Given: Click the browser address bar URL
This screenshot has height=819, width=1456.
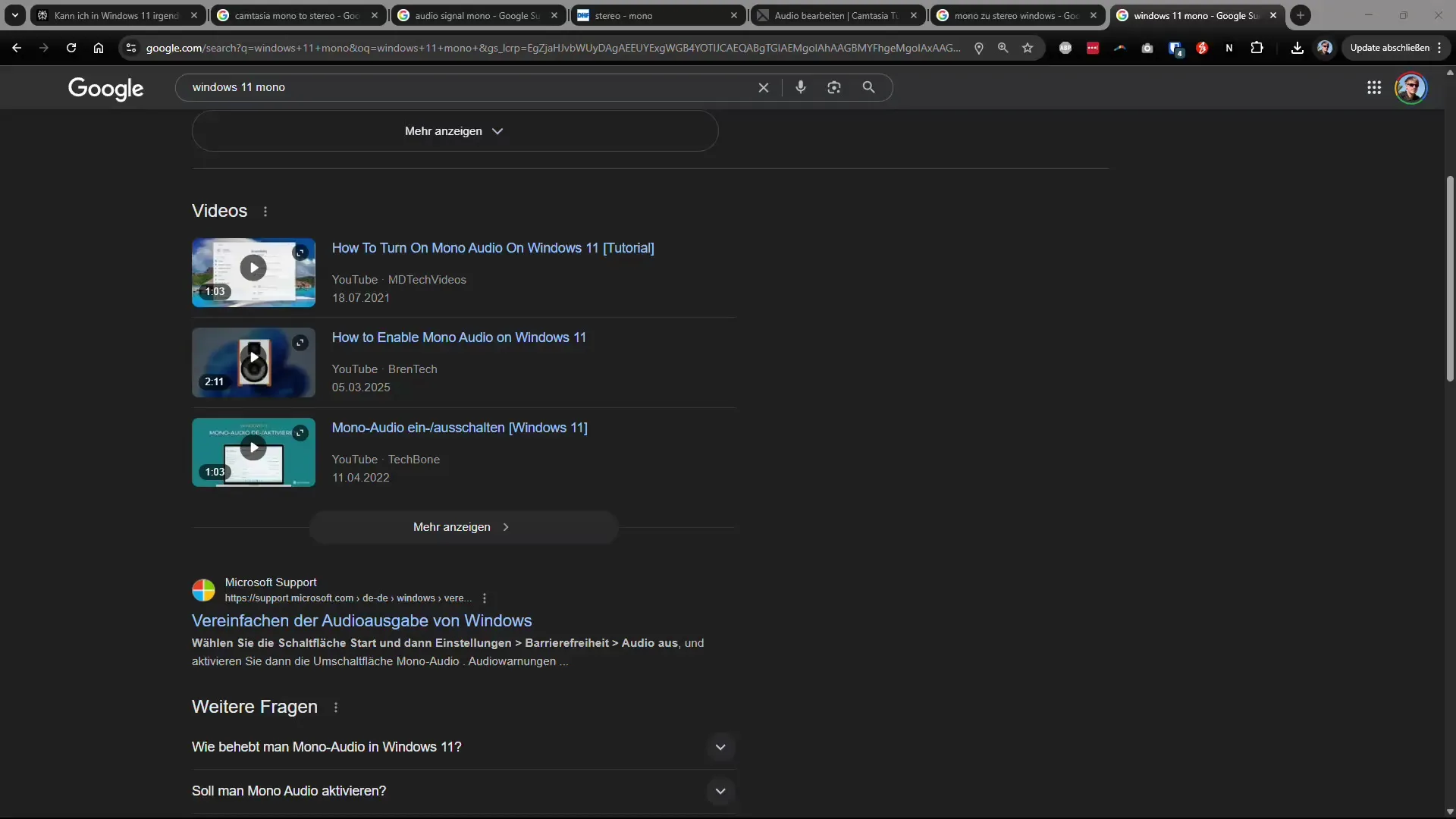Looking at the screenshot, I should (x=554, y=48).
